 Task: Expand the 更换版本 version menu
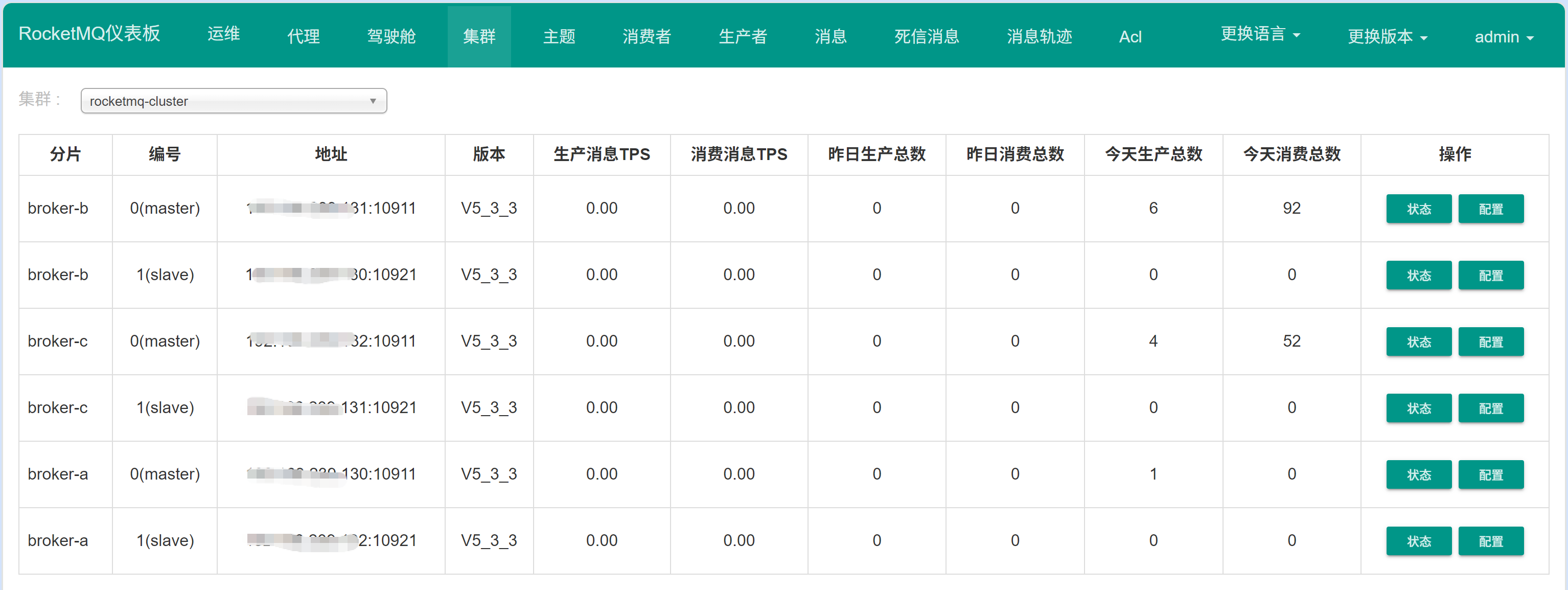[x=1387, y=36]
